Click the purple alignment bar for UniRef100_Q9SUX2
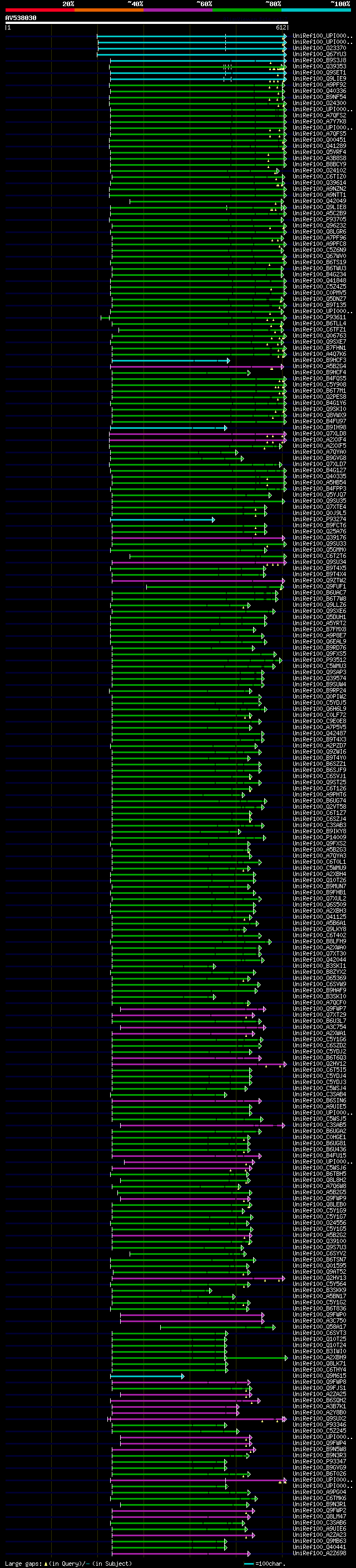Viewport: 356px width, 1568px height. point(197,1419)
